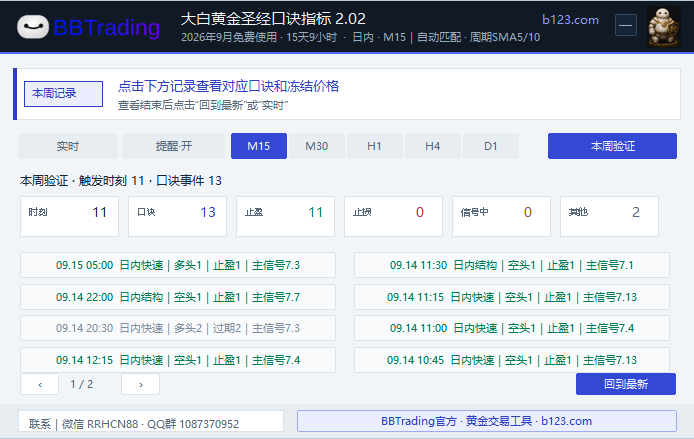
Task: Go to previous page with left chevron
Action: tap(39, 384)
